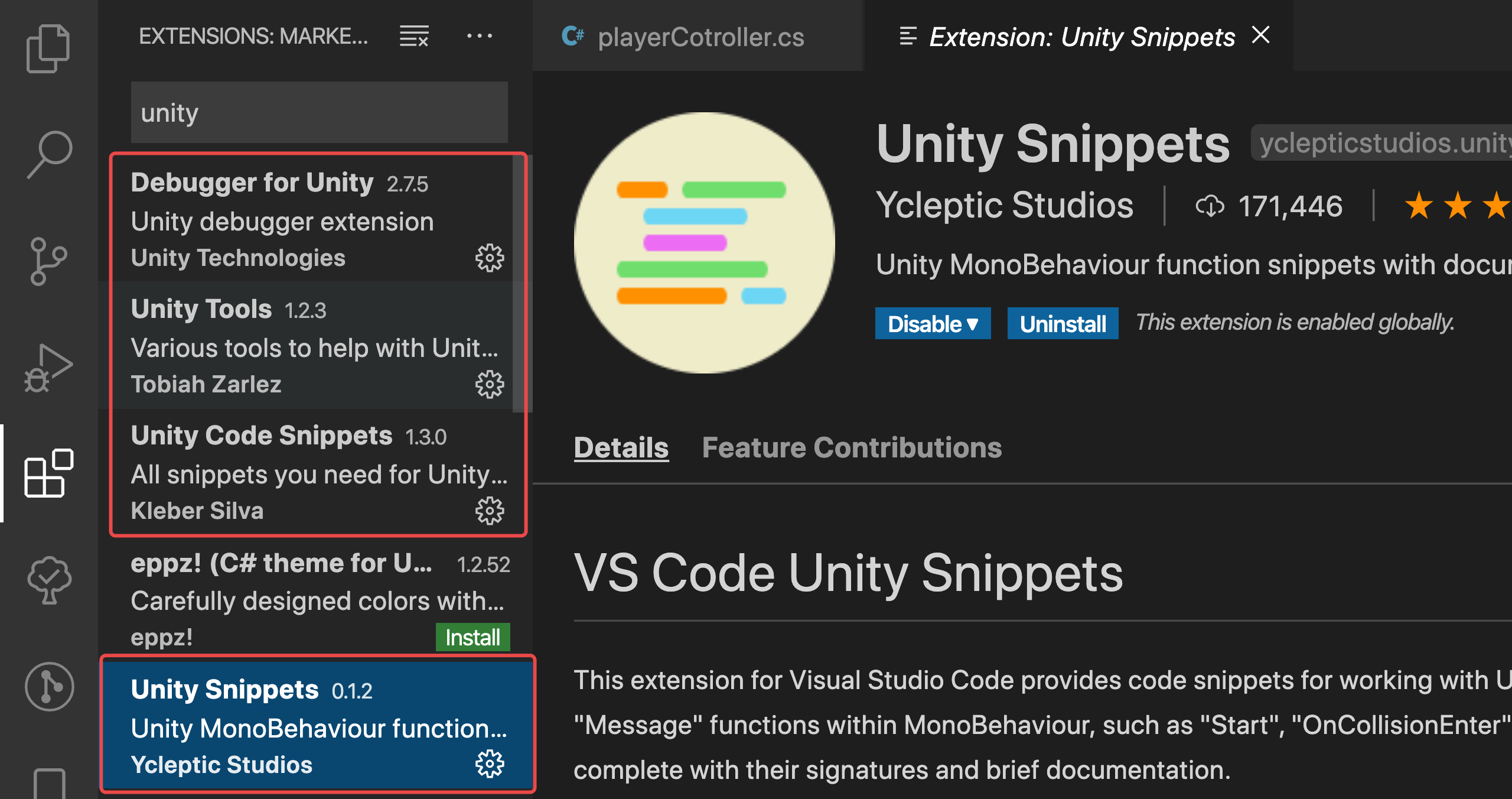Image resolution: width=1512 pixels, height=799 pixels.
Task: Open manage gear for Debugger for Unity
Action: tap(490, 258)
